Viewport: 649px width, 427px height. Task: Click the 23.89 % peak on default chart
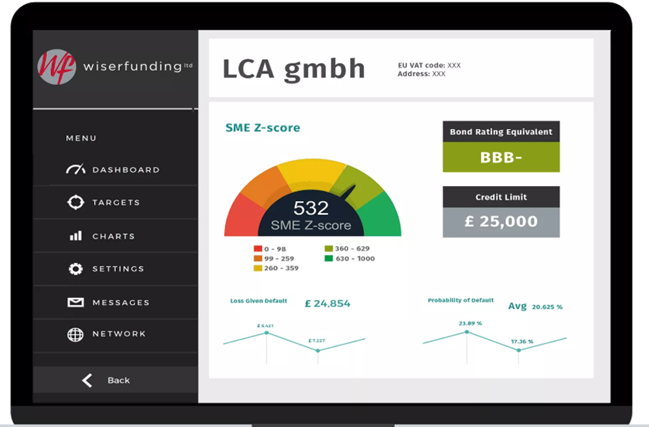tap(467, 332)
